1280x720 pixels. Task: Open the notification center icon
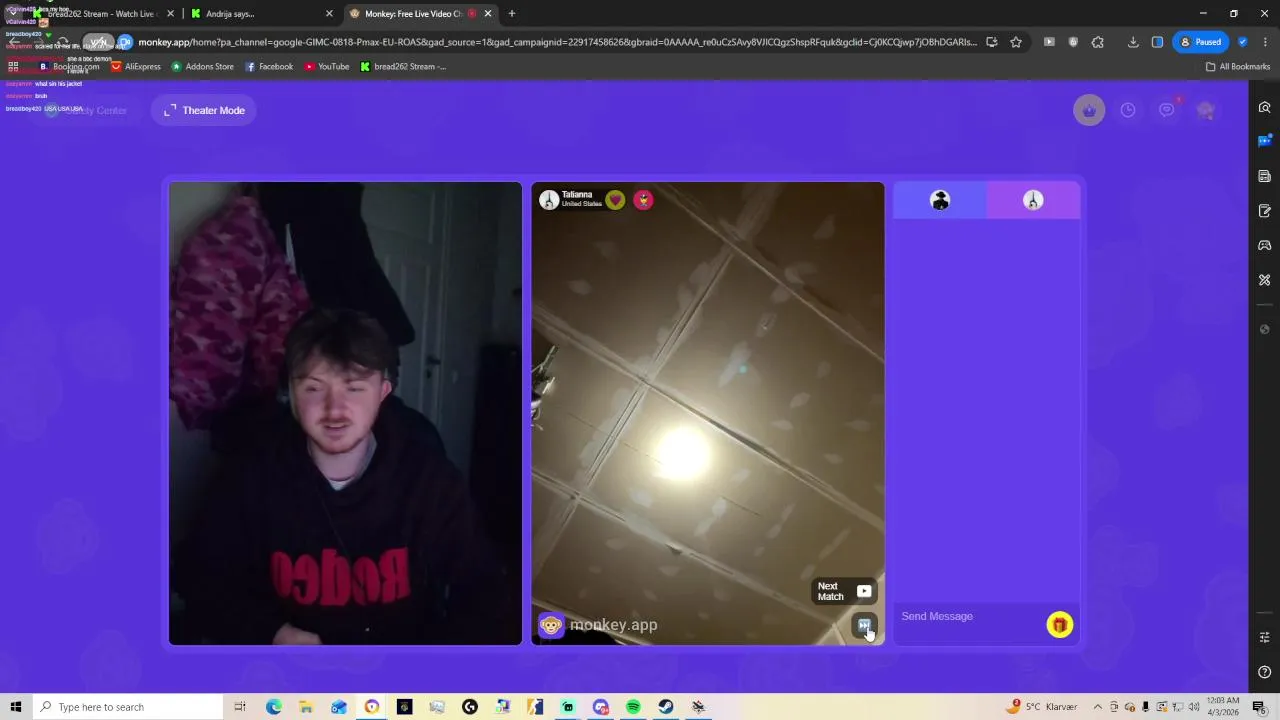1258,707
